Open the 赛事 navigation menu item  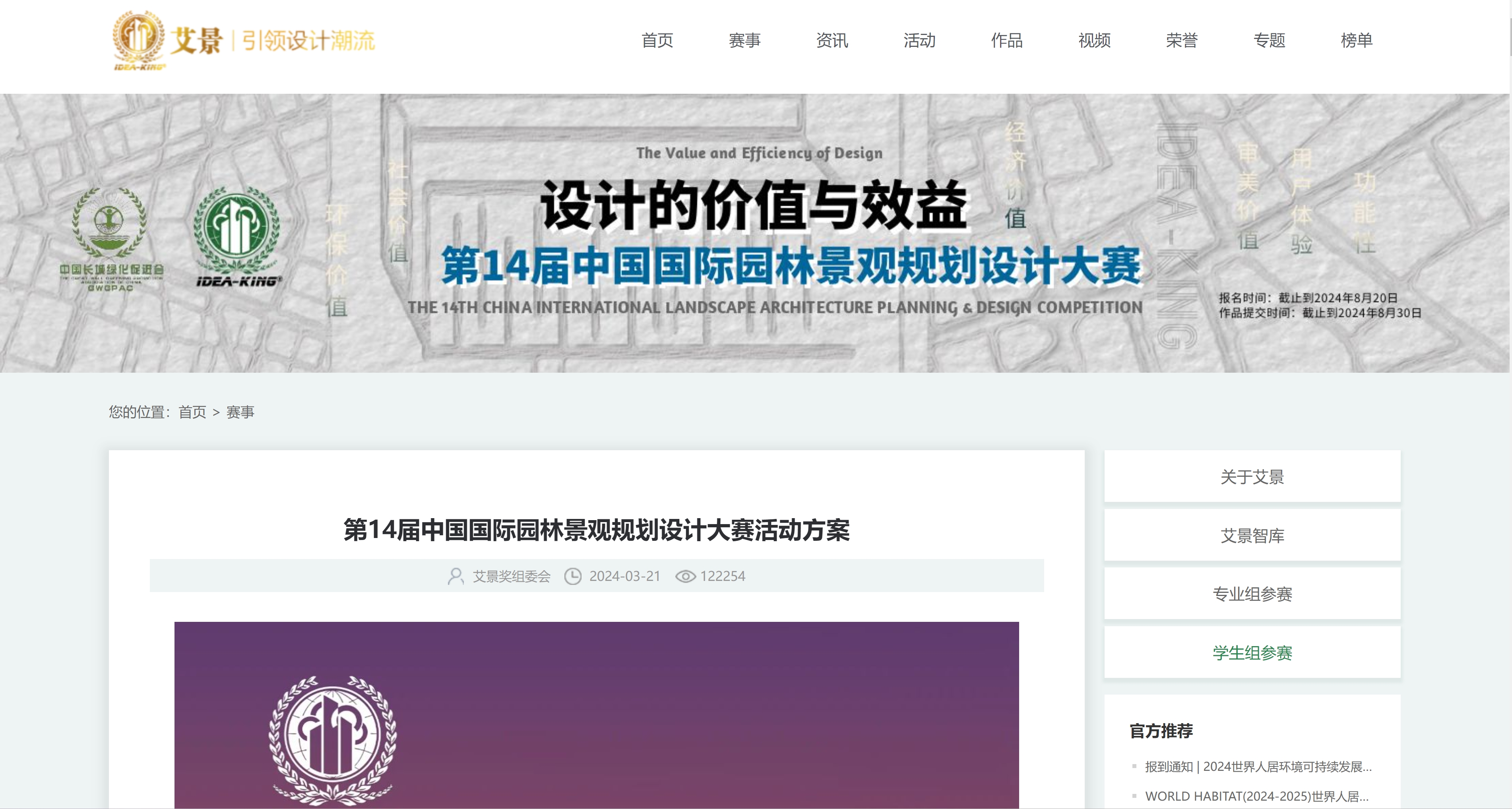coord(744,41)
